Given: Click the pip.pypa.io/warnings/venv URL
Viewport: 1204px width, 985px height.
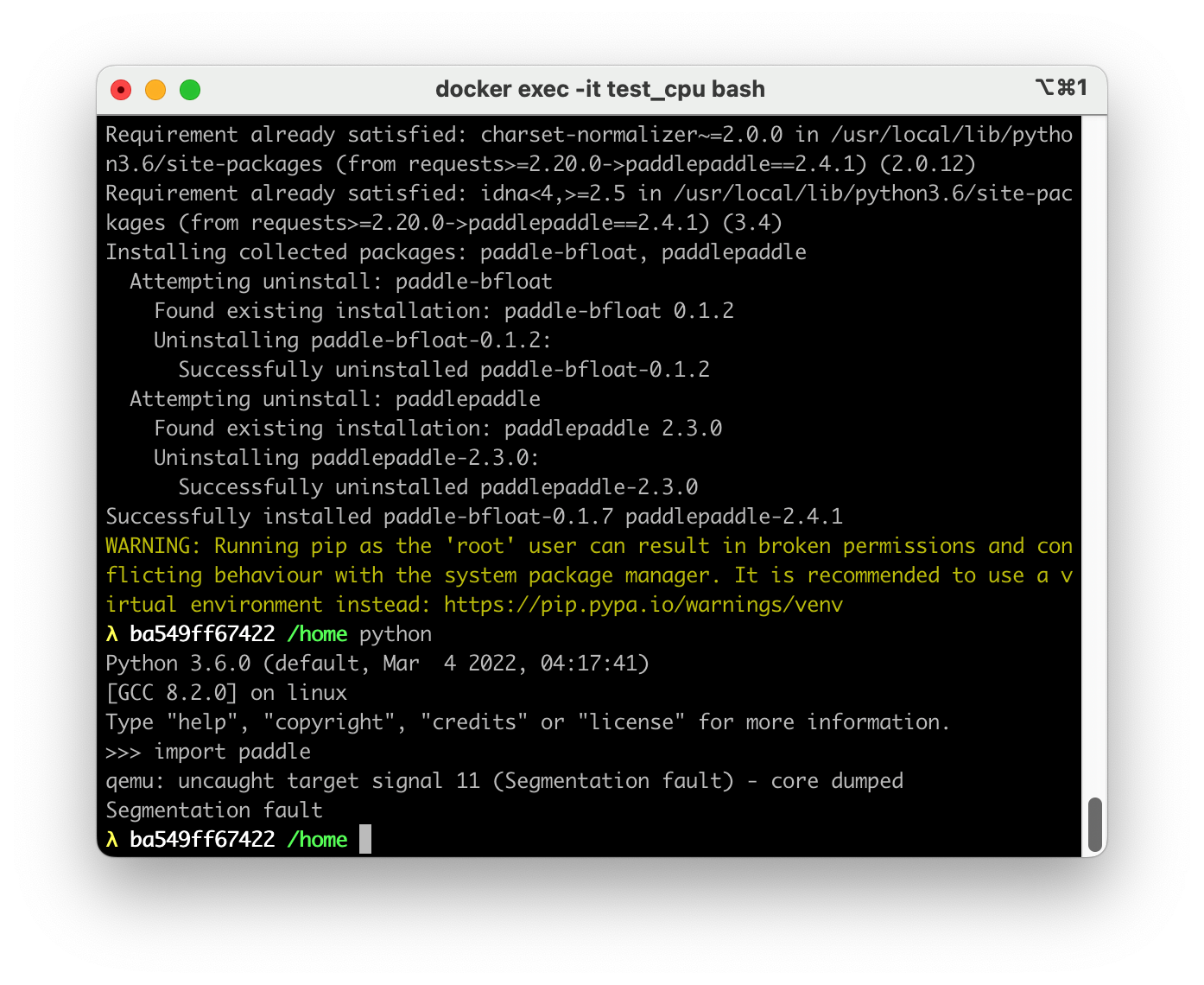Looking at the screenshot, I should click(x=643, y=605).
